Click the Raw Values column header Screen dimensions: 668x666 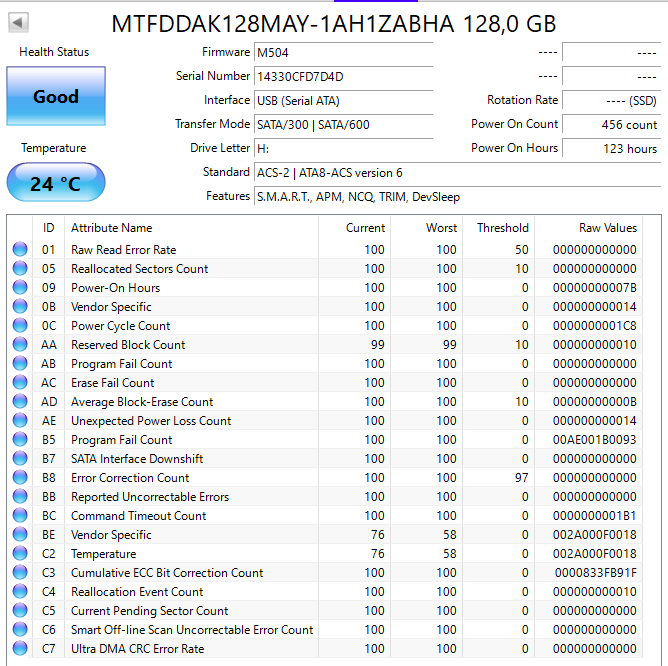(607, 228)
